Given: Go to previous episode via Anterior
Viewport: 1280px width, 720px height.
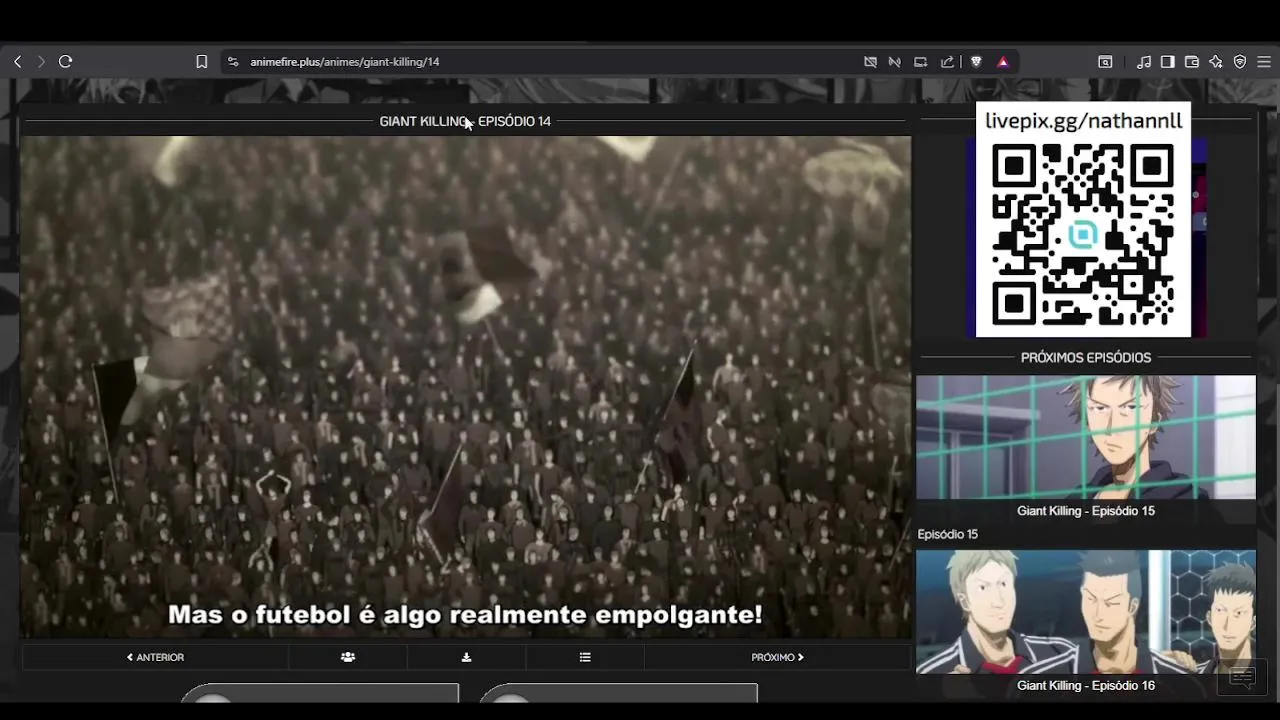Looking at the screenshot, I should [155, 658].
